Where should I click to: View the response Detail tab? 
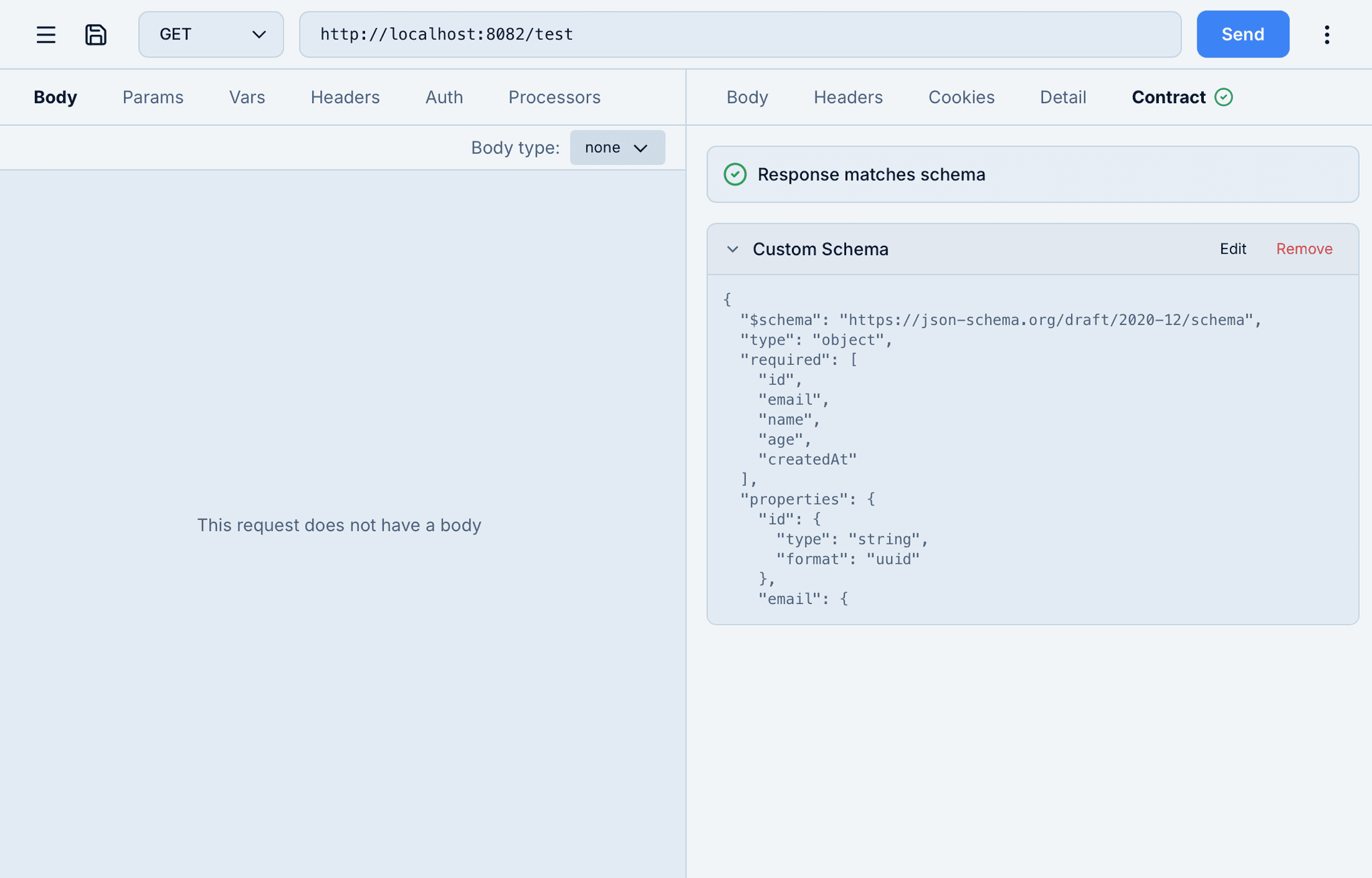[1062, 97]
